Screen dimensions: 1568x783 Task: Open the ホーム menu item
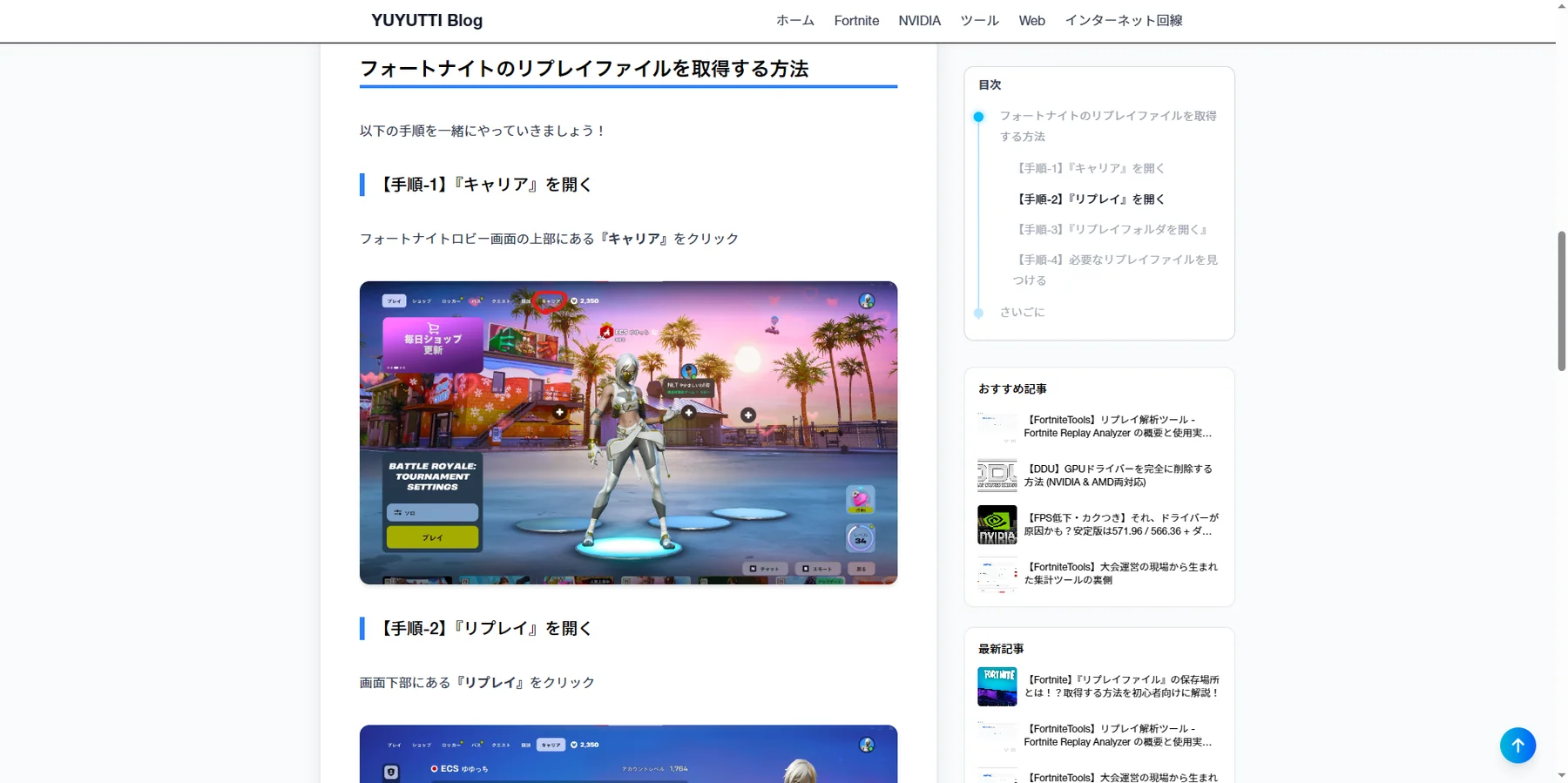[794, 20]
